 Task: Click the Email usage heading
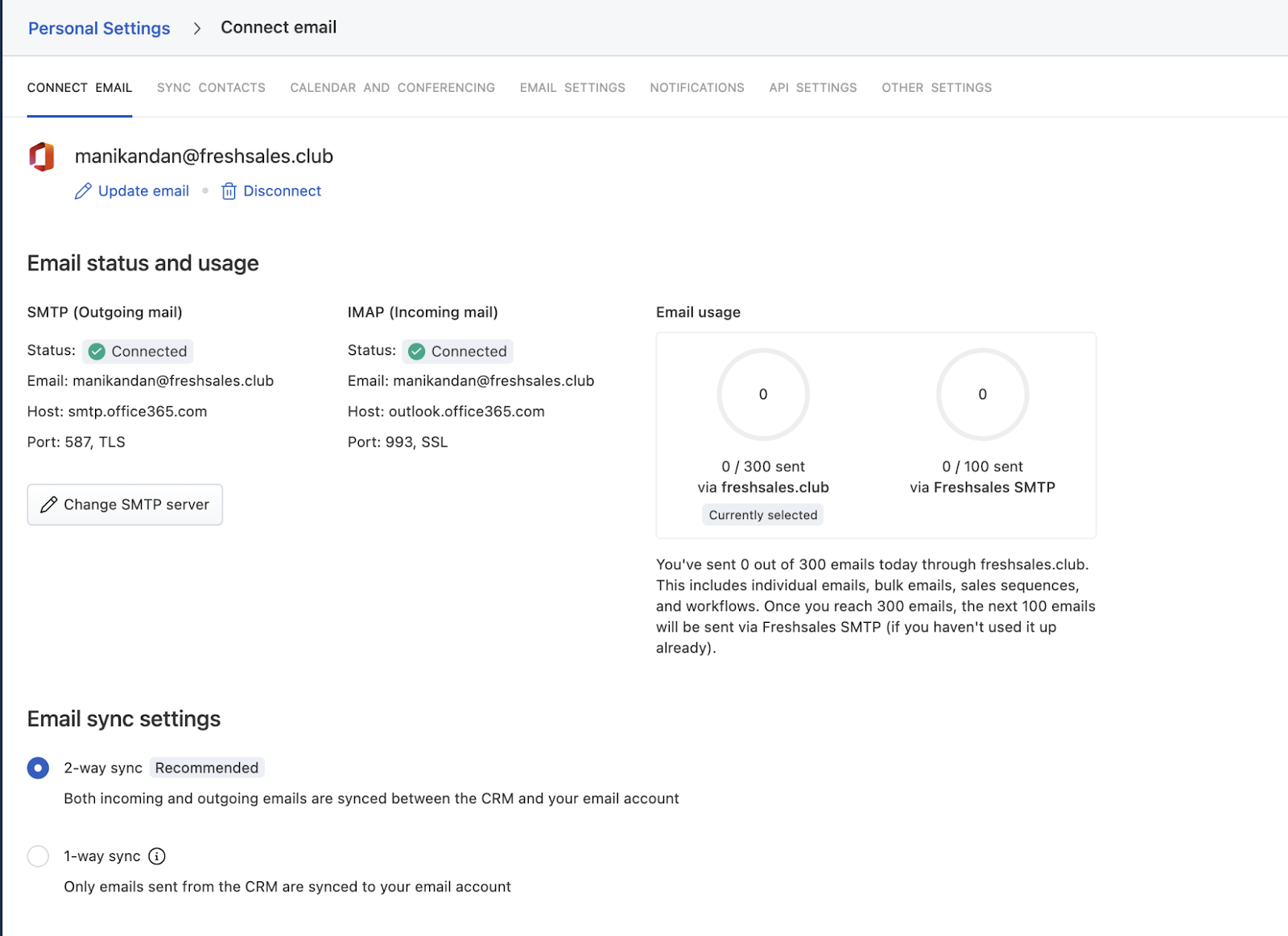click(x=698, y=312)
